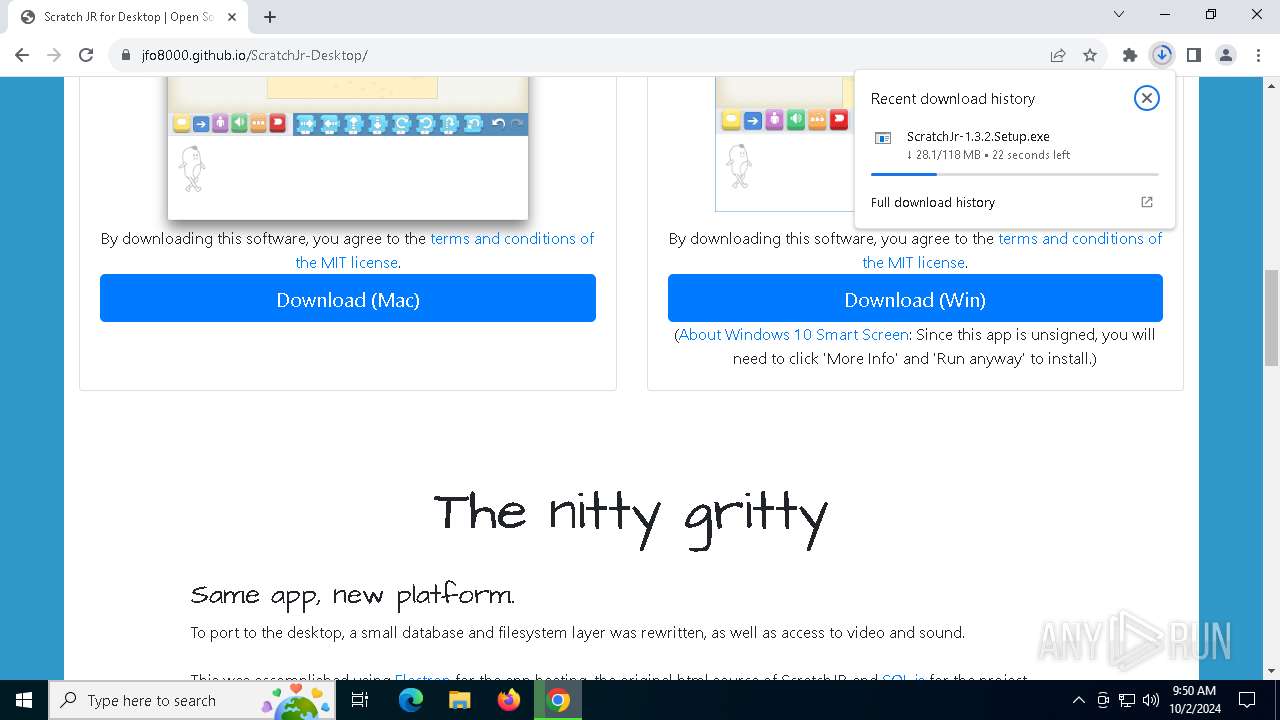Expand the tab search chevron
The width and height of the screenshot is (1280, 720).
[1119, 15]
